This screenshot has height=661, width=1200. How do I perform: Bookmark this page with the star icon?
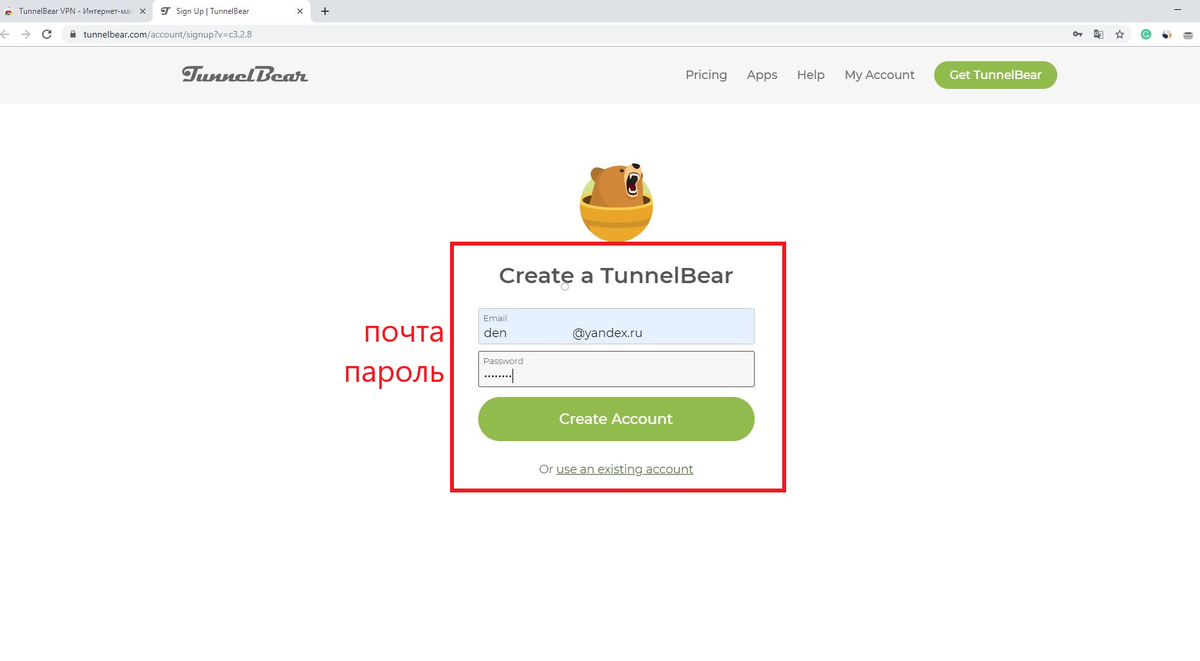click(x=1120, y=34)
